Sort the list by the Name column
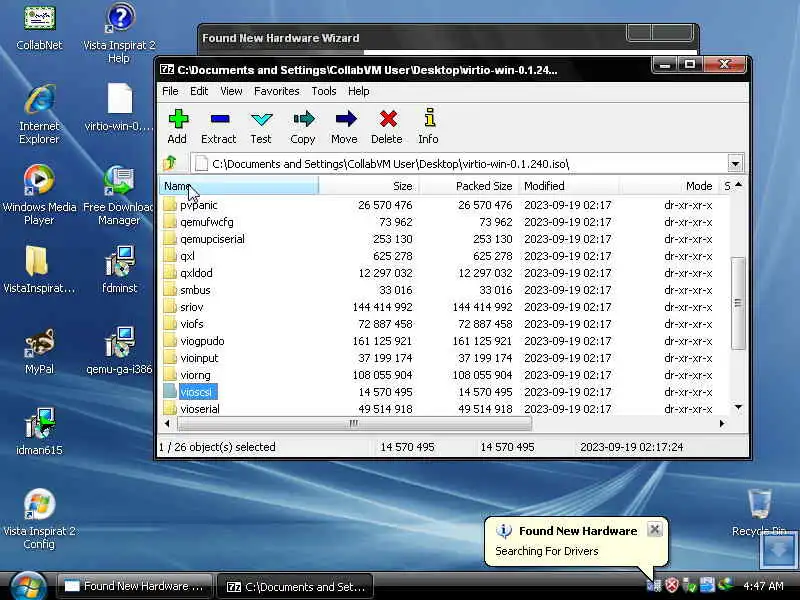 point(239,186)
